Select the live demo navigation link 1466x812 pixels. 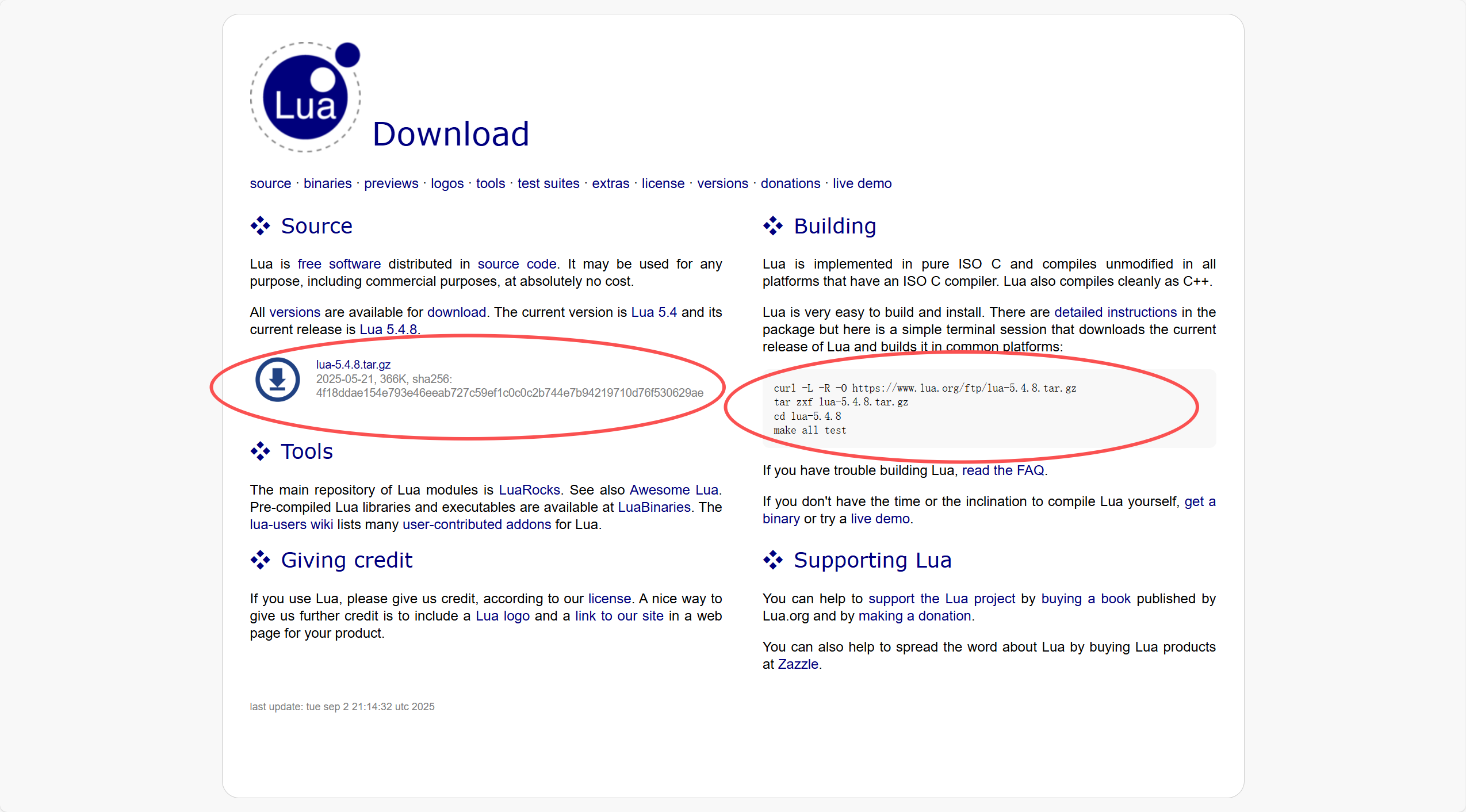862,183
